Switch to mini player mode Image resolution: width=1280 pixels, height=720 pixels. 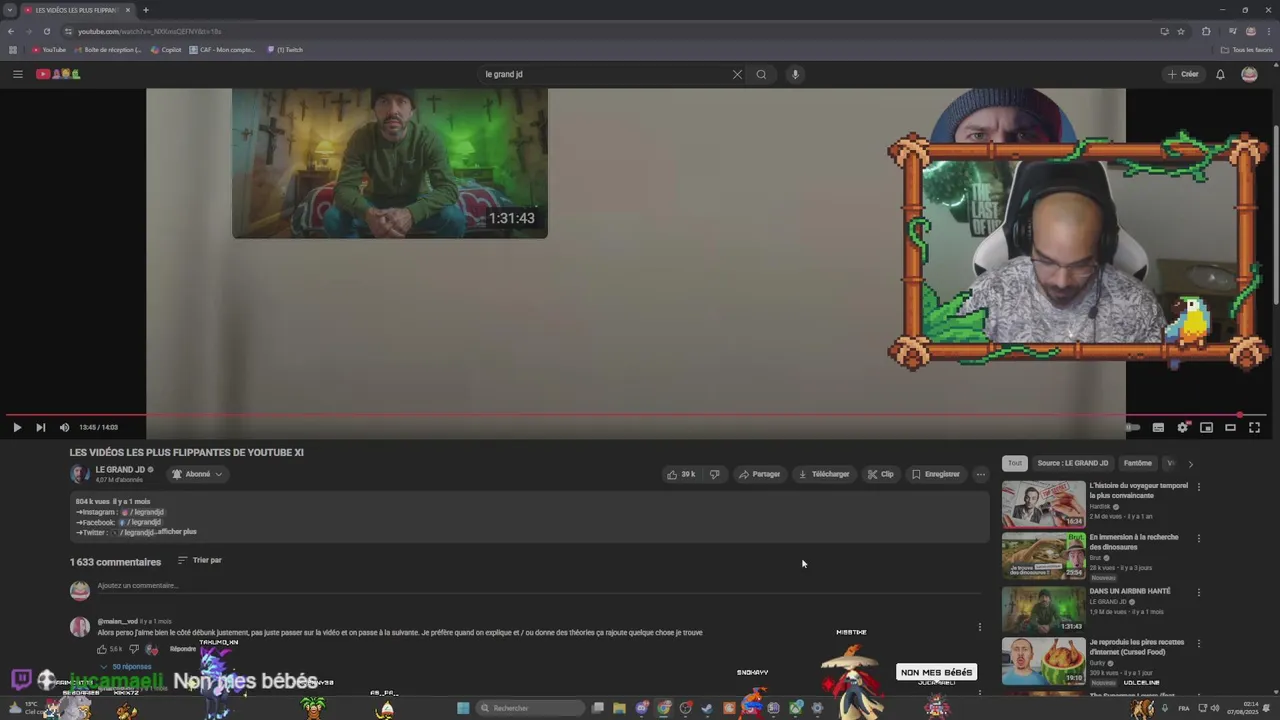point(1207,427)
